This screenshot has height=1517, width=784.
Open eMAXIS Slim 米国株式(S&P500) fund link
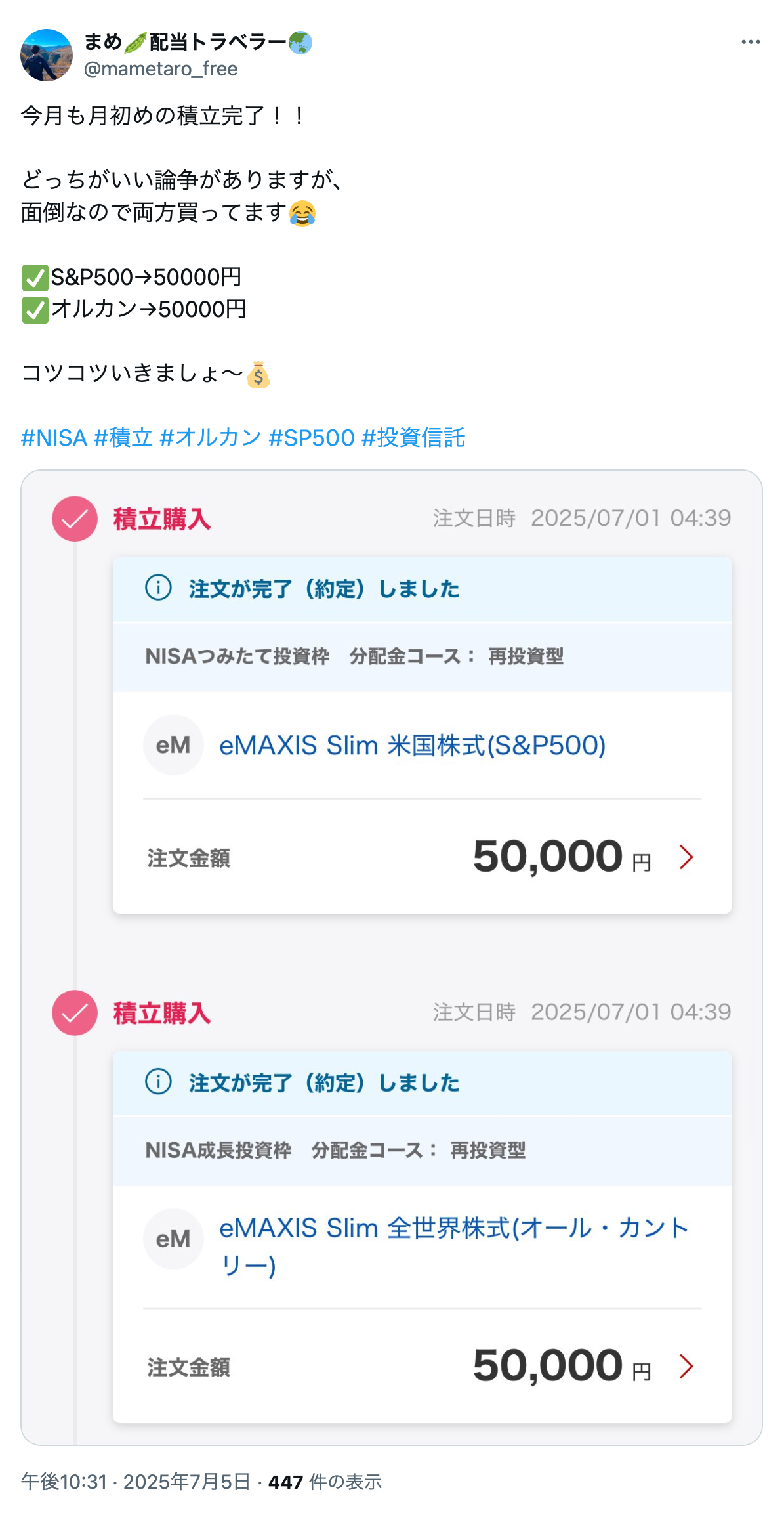tap(412, 746)
